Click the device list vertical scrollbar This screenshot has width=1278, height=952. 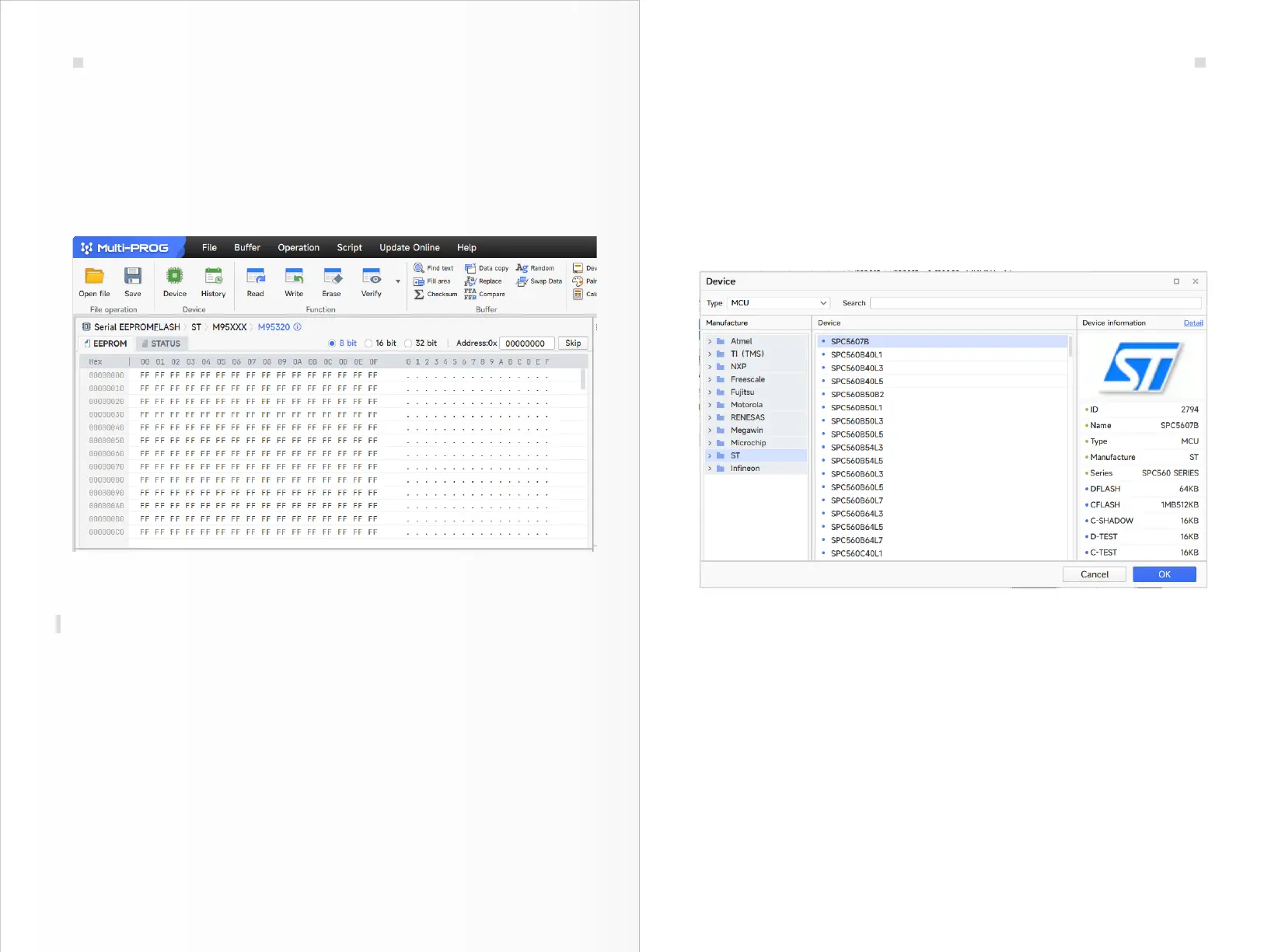[x=1070, y=347]
